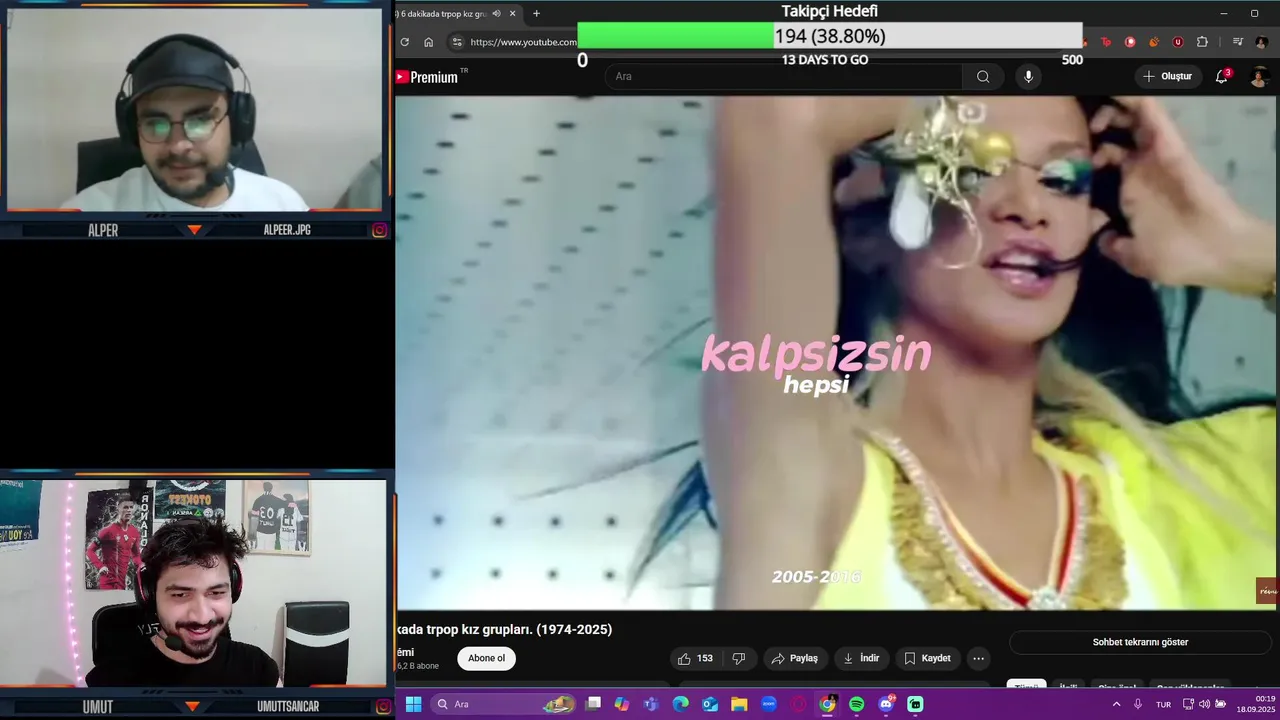Image resolution: width=1280 pixels, height=720 pixels.
Task: Open File Explorer from the taskbar
Action: 739,704
